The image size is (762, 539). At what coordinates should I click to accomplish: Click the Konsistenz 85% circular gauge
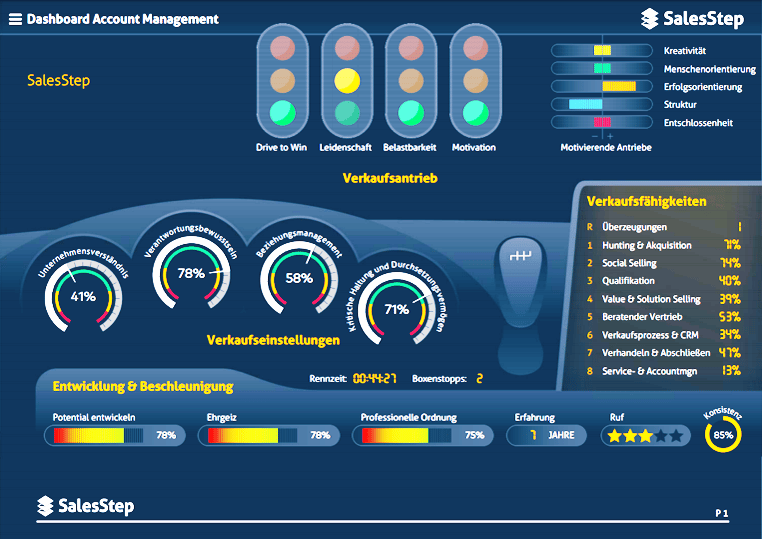point(723,435)
